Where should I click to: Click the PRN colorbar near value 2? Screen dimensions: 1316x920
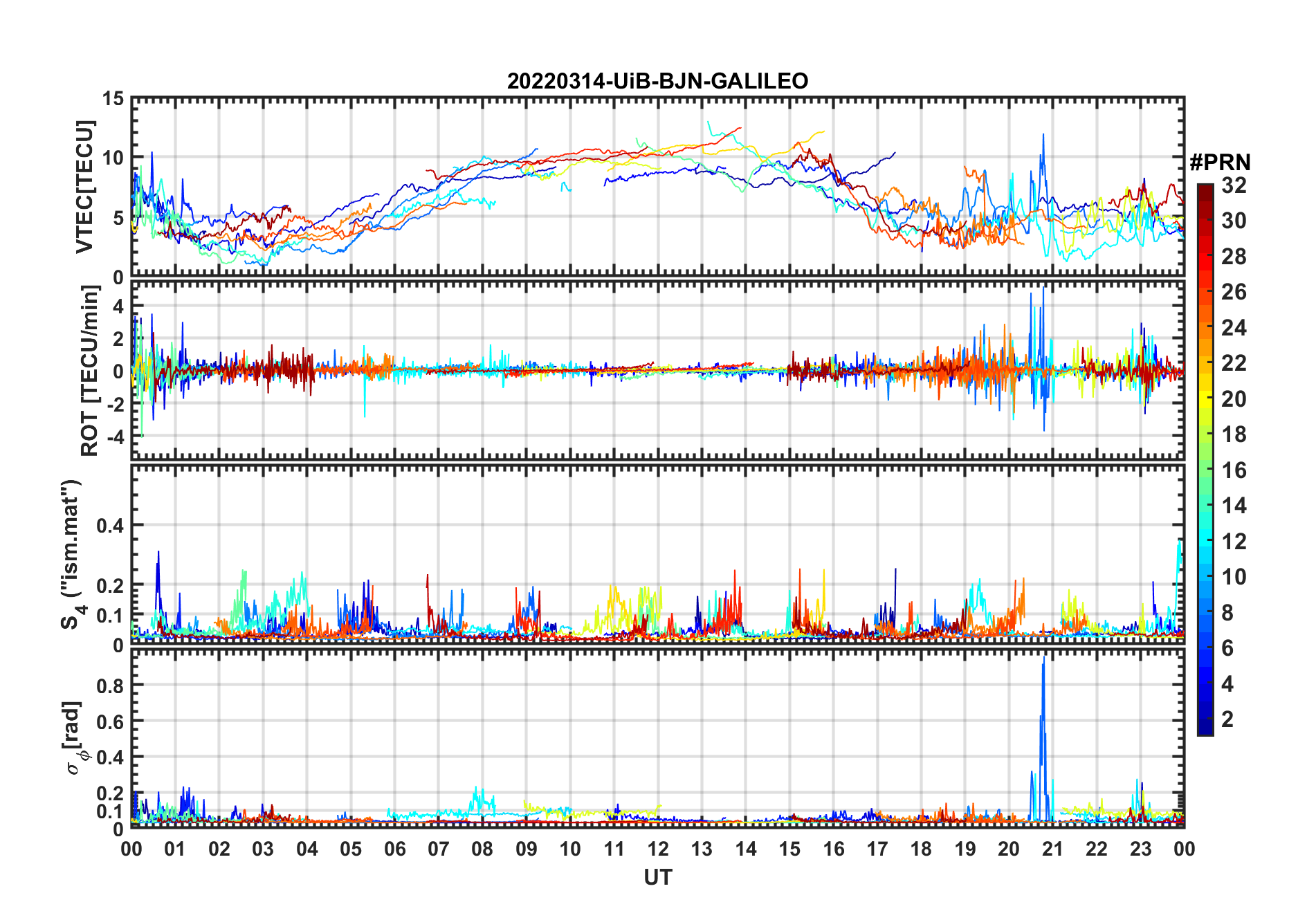point(1205,719)
